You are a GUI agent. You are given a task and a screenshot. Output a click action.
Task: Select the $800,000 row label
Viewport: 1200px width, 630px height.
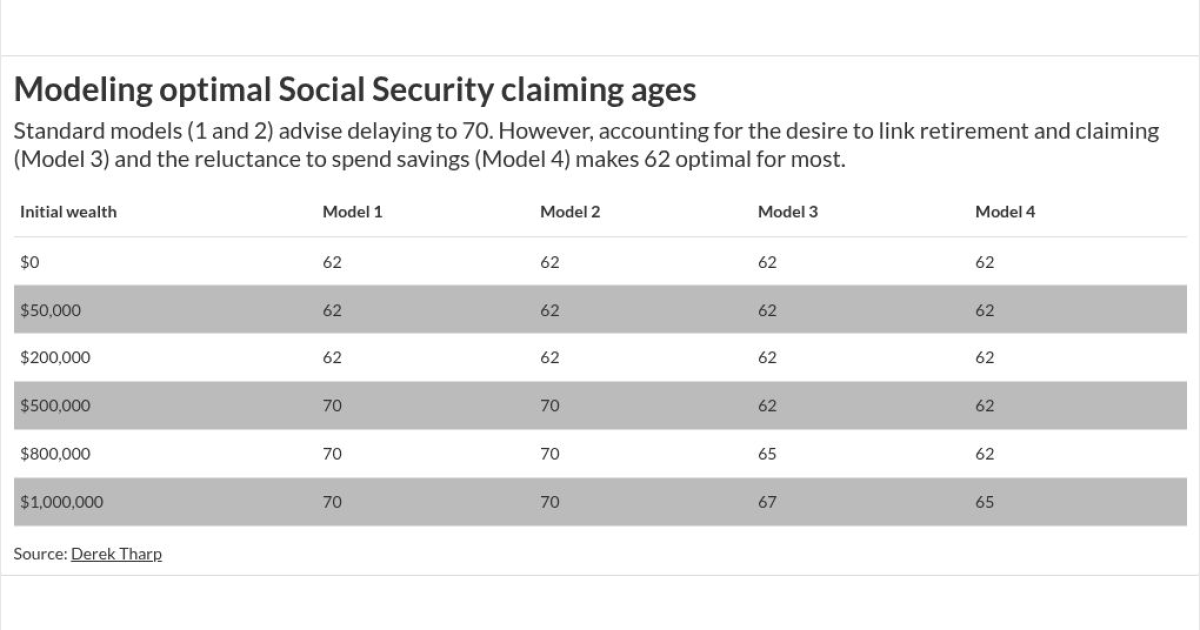[x=55, y=454]
